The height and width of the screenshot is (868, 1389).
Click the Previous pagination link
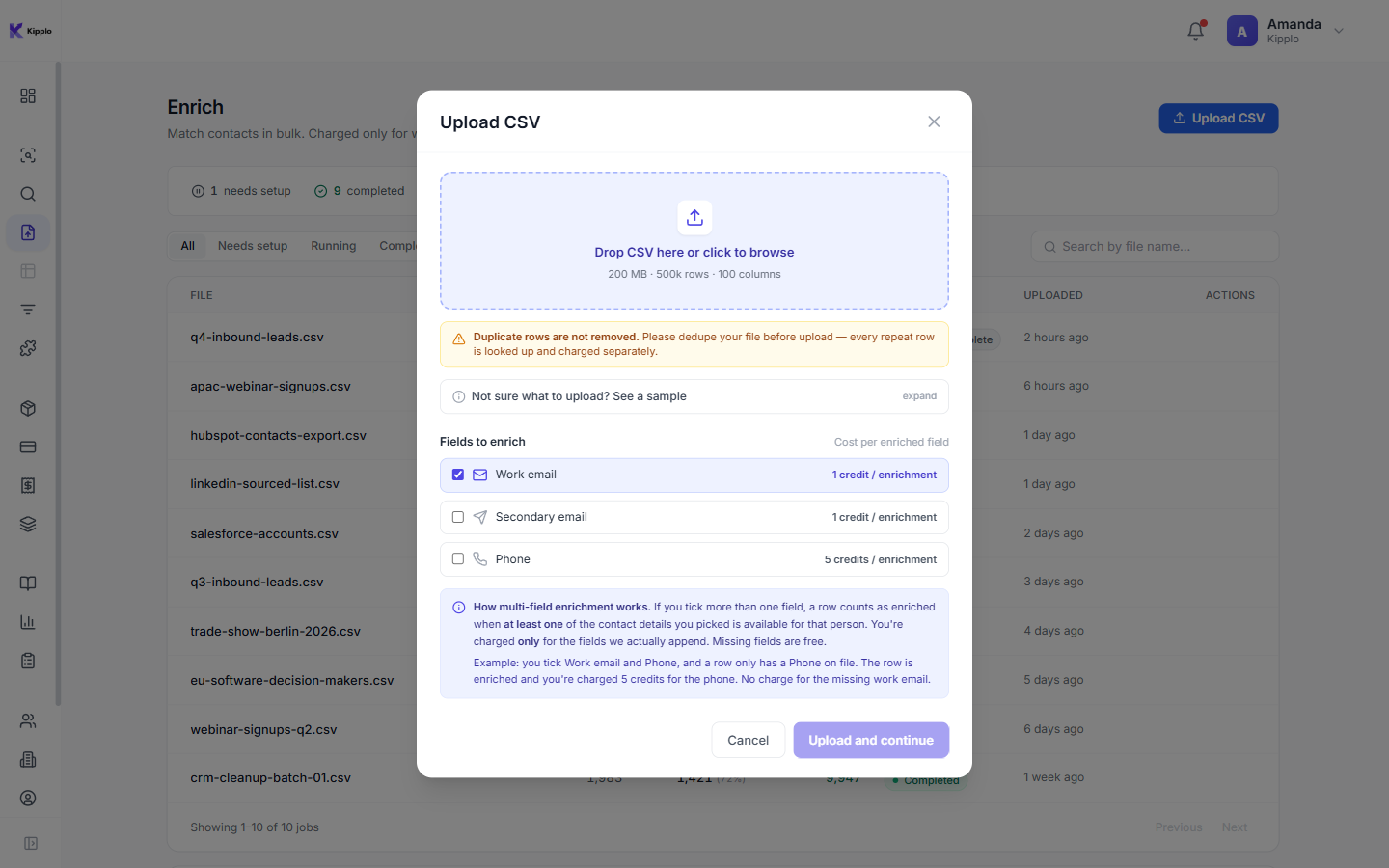coord(1179,827)
